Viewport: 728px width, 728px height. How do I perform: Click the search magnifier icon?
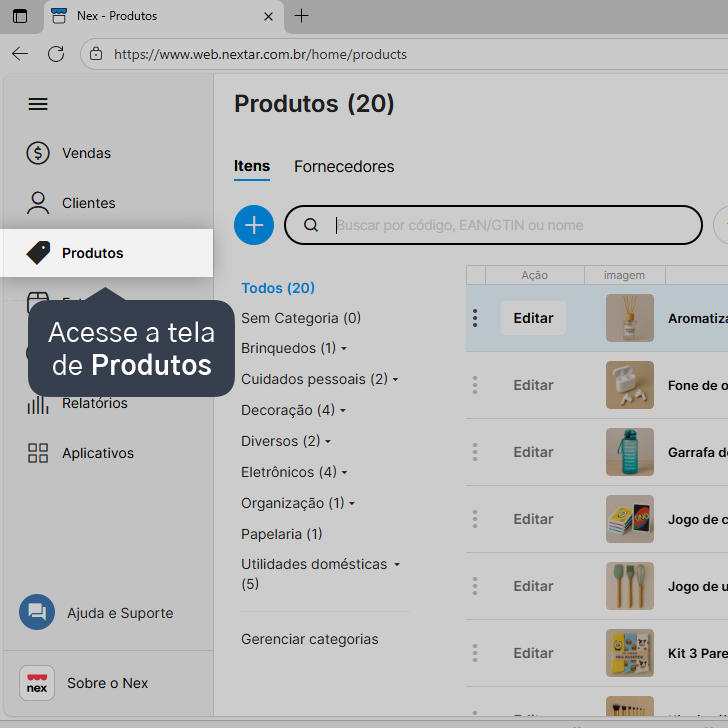(311, 225)
